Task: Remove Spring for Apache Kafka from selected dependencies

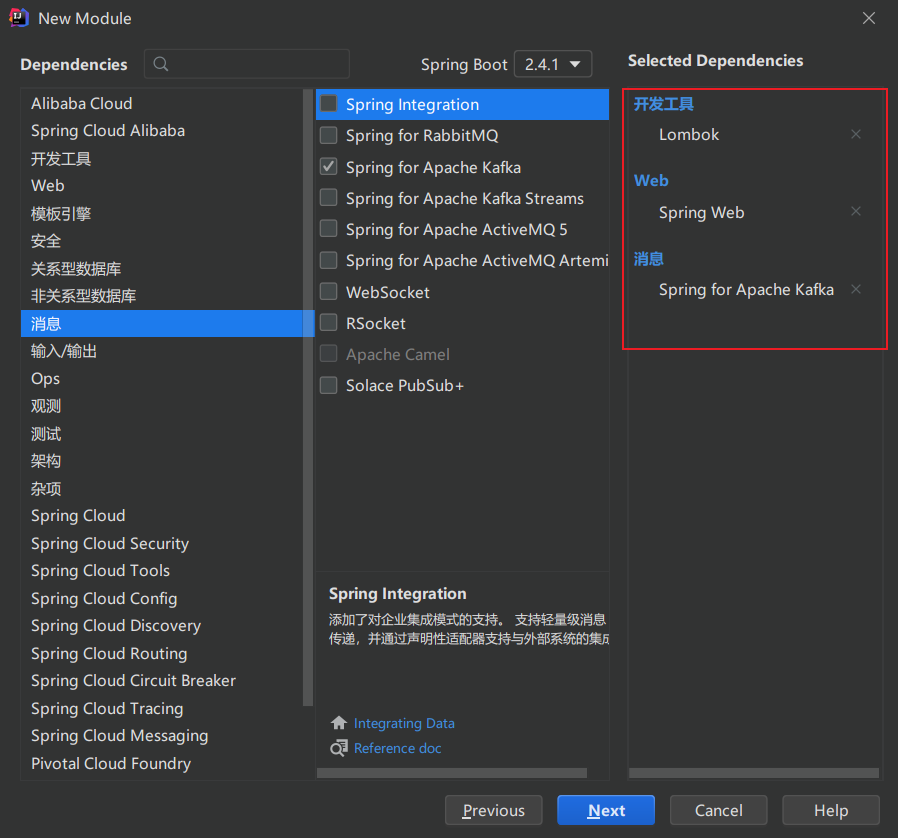Action: tap(856, 289)
